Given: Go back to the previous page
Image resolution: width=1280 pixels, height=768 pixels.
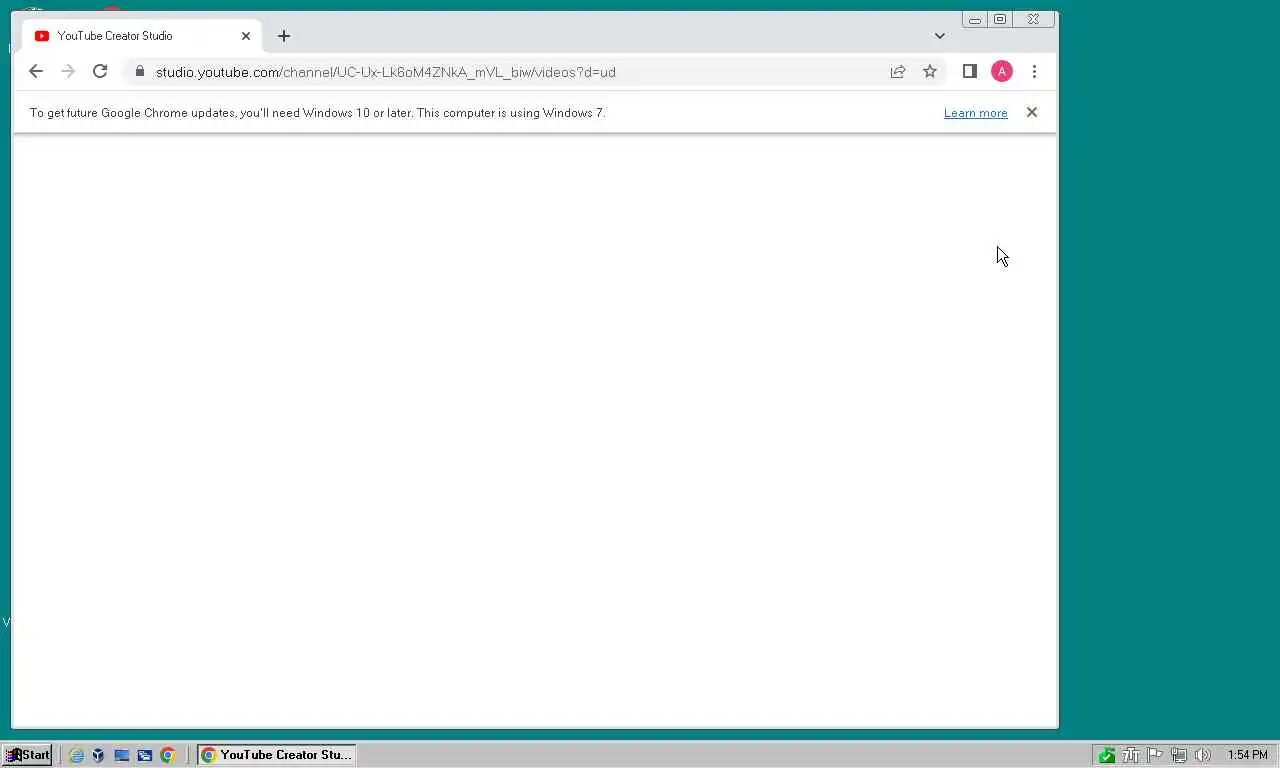Looking at the screenshot, I should 36,71.
